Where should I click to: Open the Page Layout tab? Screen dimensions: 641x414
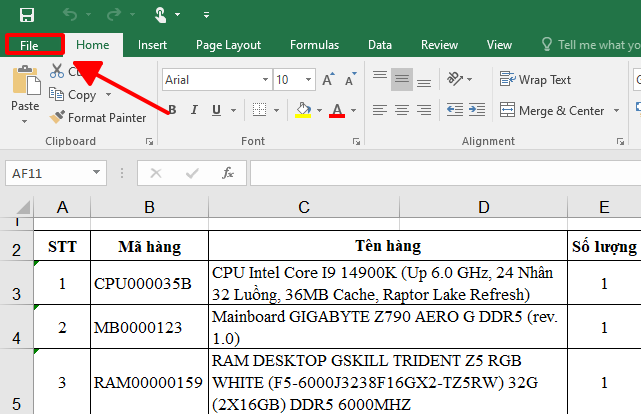[x=228, y=45]
